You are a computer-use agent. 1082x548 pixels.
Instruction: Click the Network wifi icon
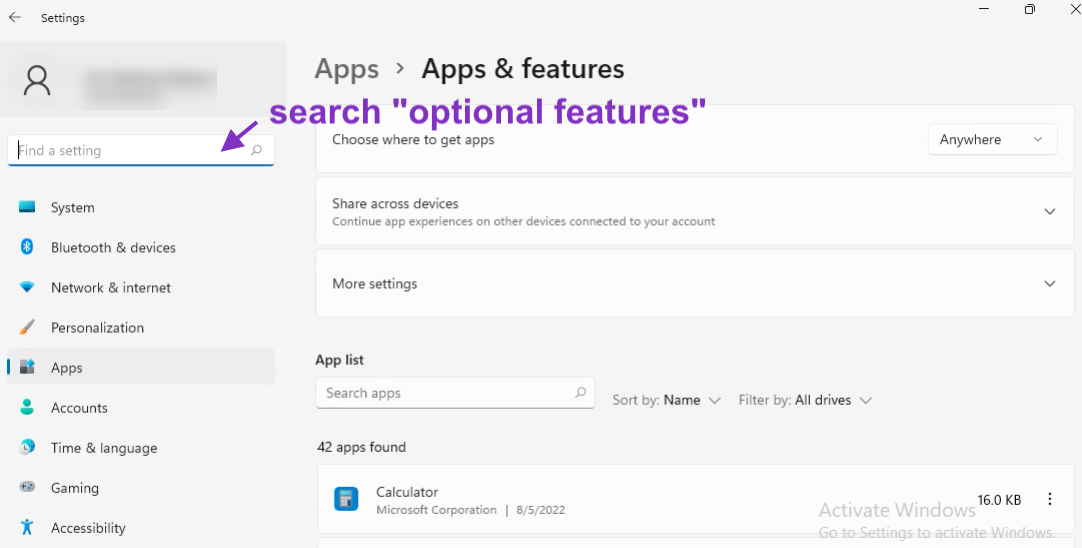(x=27, y=287)
